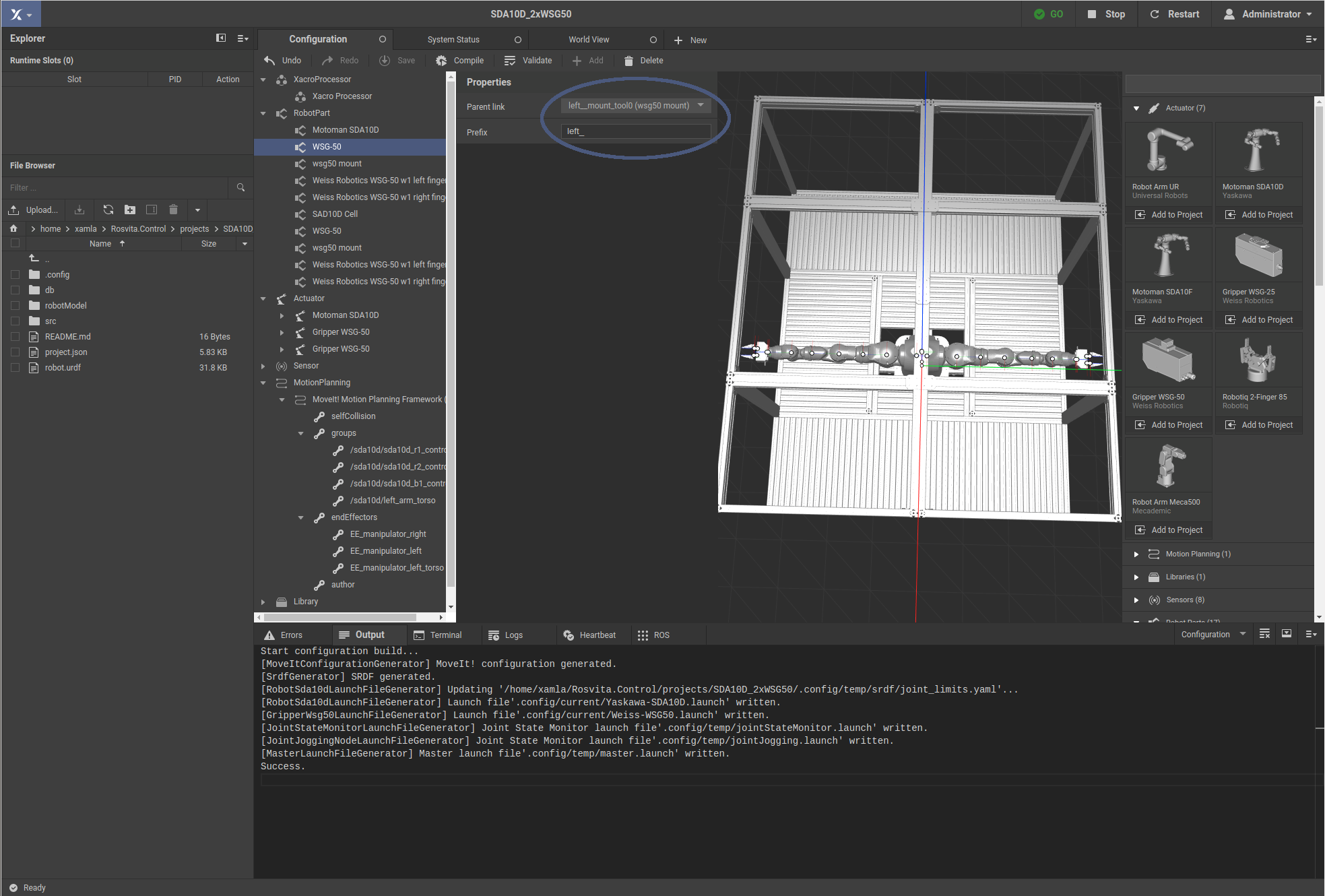Click the Undo toolbar button
This screenshot has height=896, width=1325.
(282, 61)
